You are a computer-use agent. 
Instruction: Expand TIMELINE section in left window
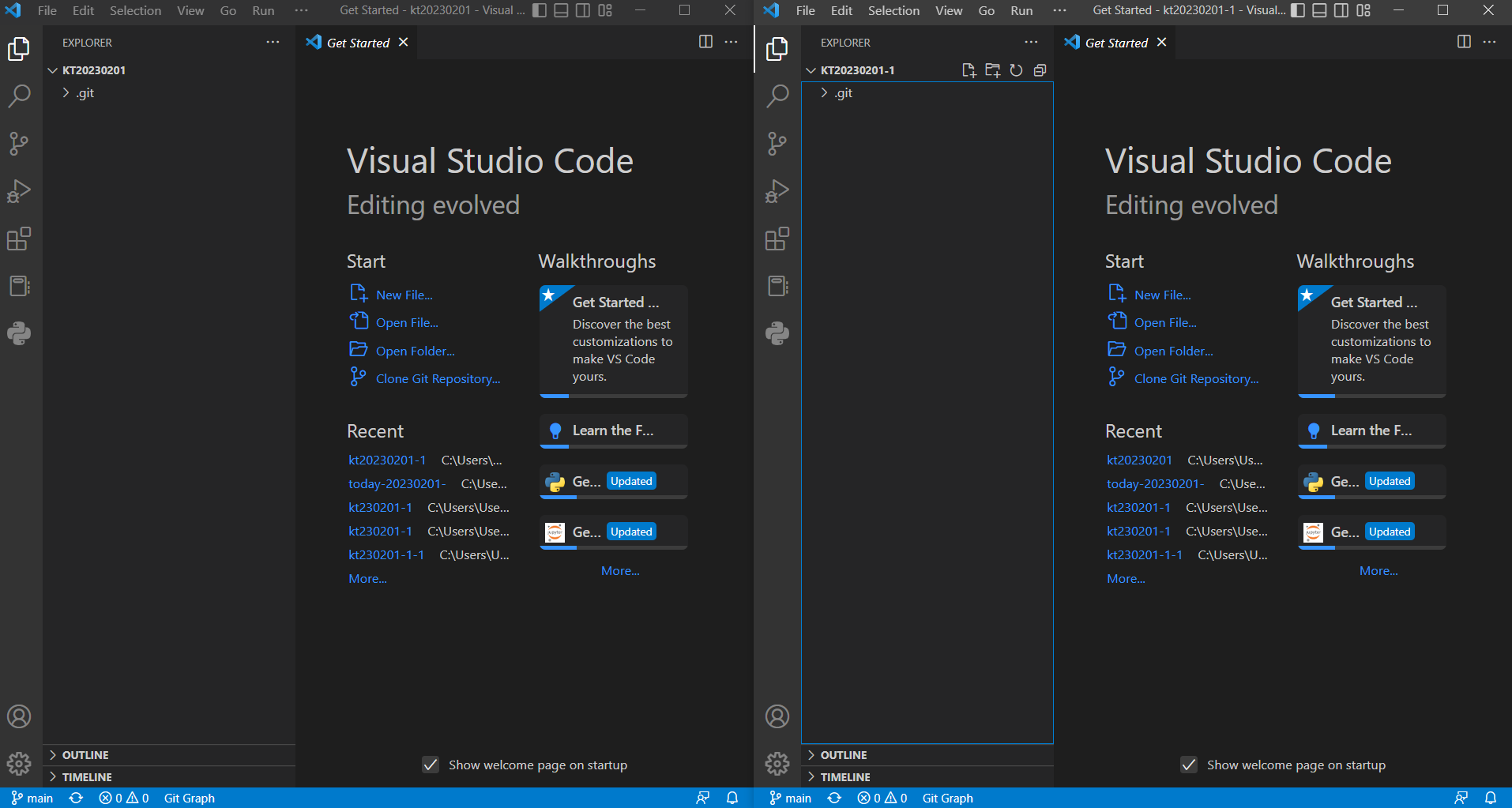pyautogui.click(x=169, y=777)
